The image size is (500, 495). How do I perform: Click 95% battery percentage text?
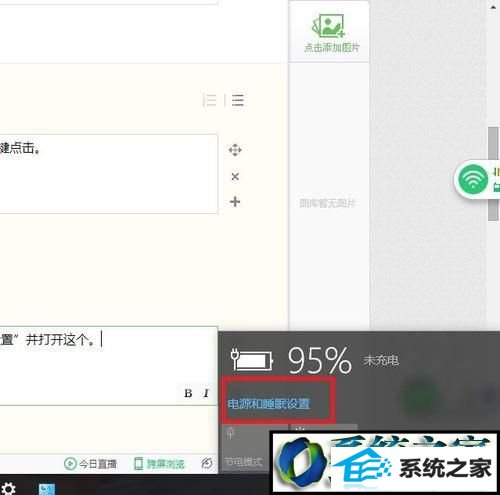320,360
